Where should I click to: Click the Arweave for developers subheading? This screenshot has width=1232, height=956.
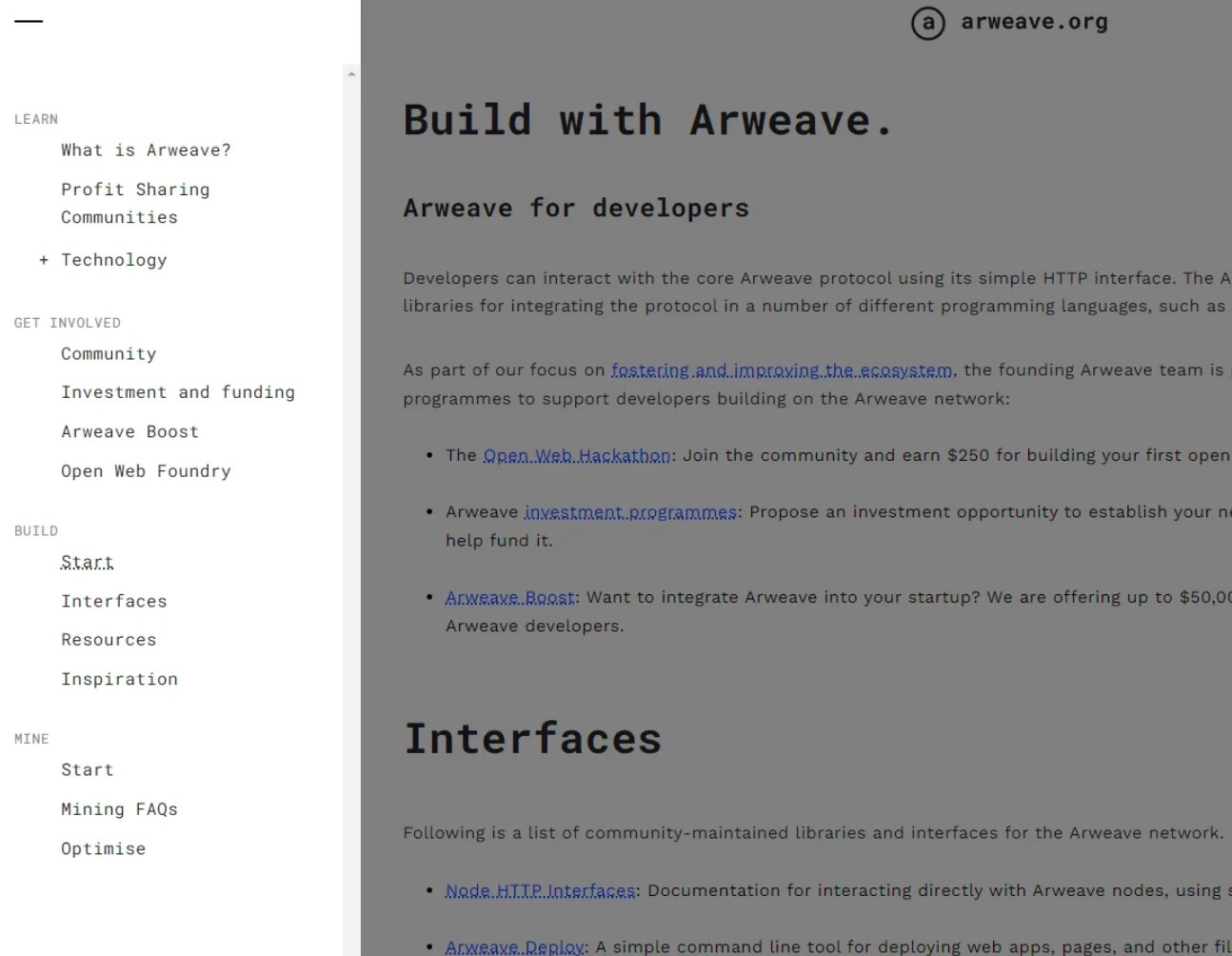pos(576,208)
